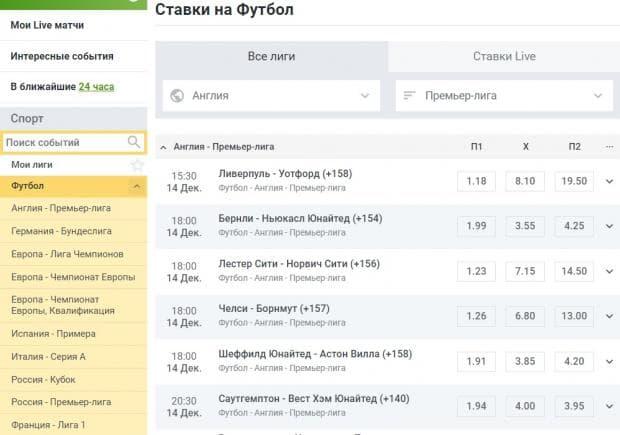This screenshot has width=620, height=435.
Task: Bet on draw 8.10 Ливерпуль - Уотфорд
Action: click(x=525, y=181)
